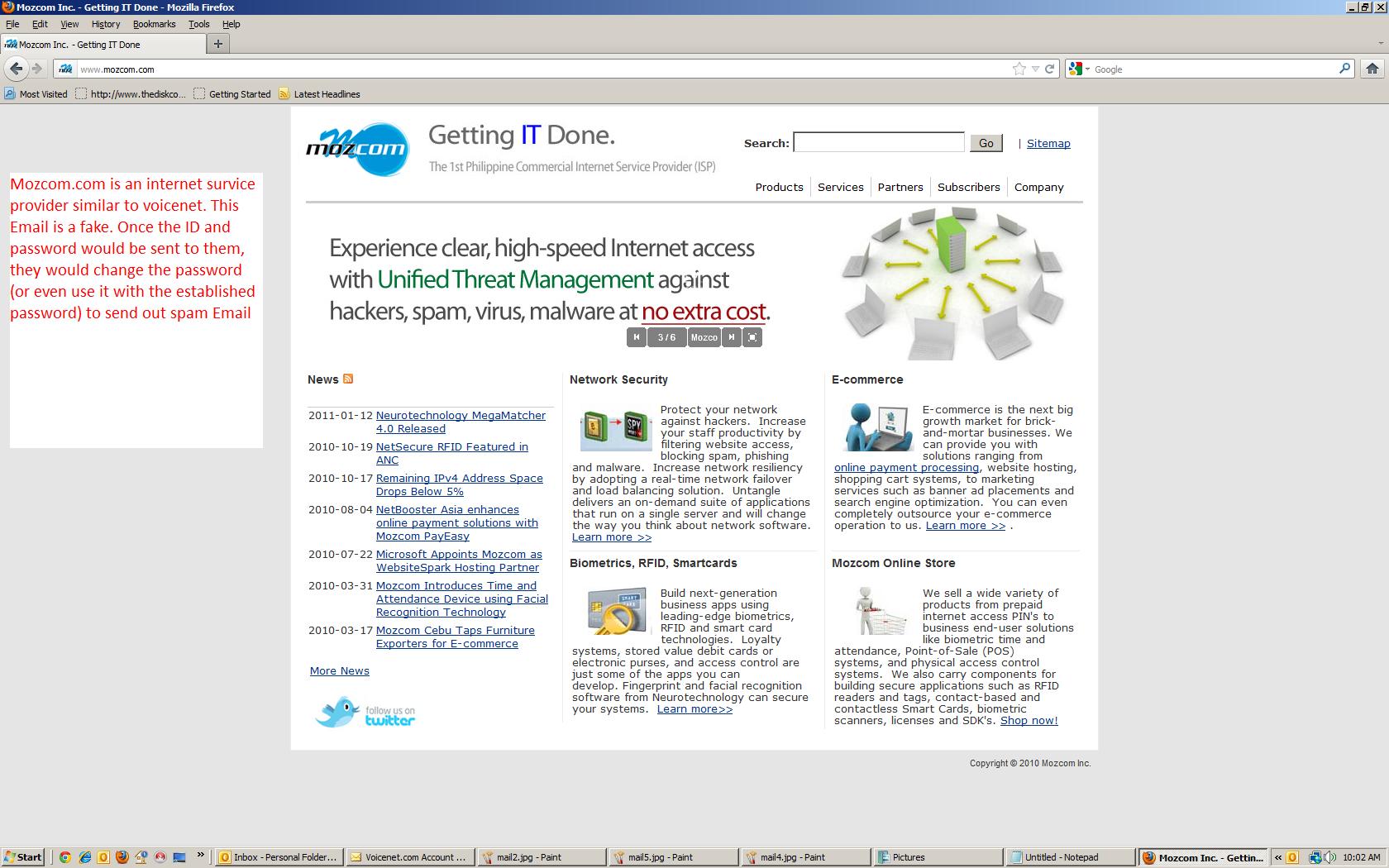
Task: Click the smartcard and key image
Action: point(616,611)
